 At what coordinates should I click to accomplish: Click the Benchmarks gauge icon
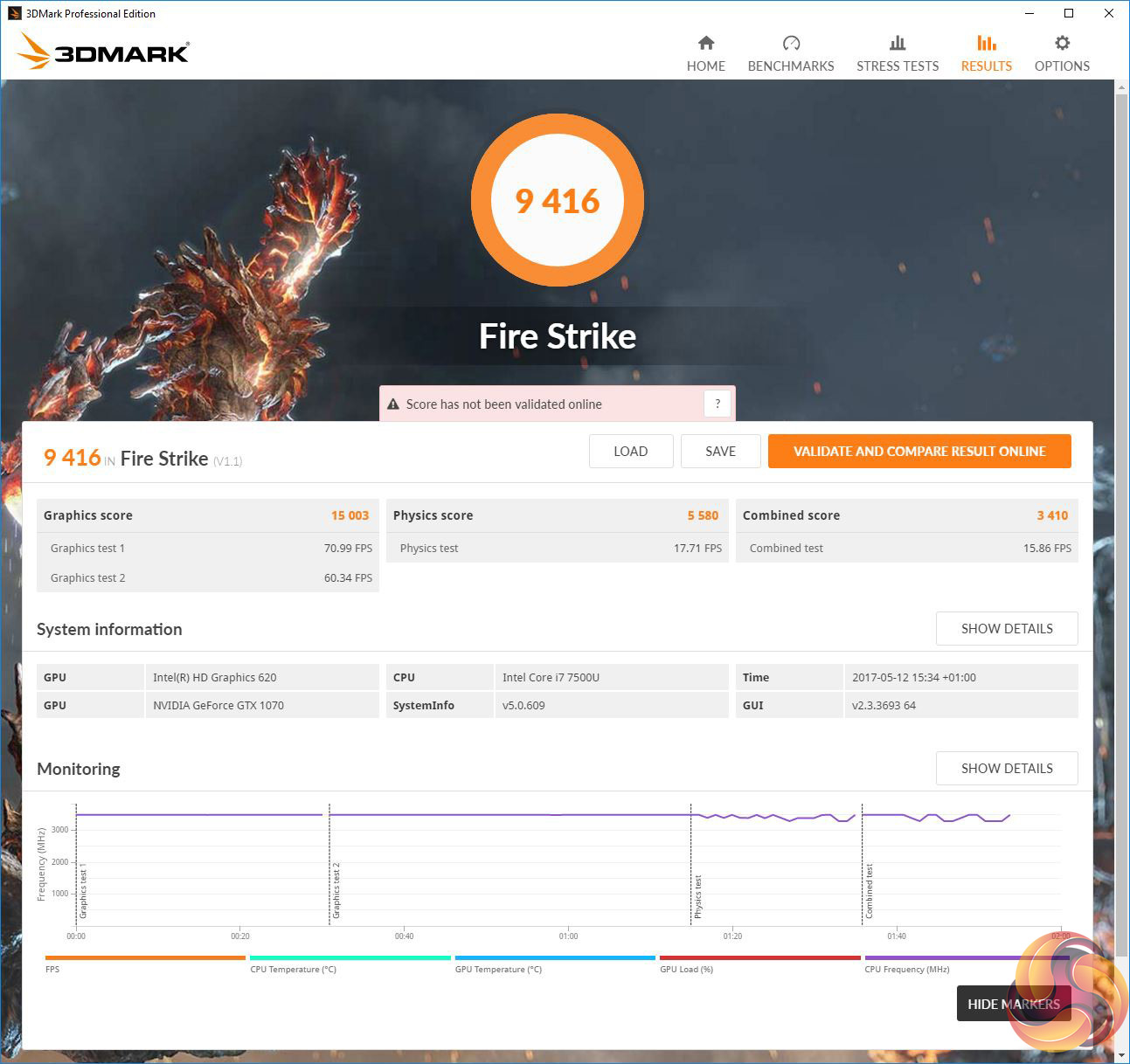click(791, 43)
